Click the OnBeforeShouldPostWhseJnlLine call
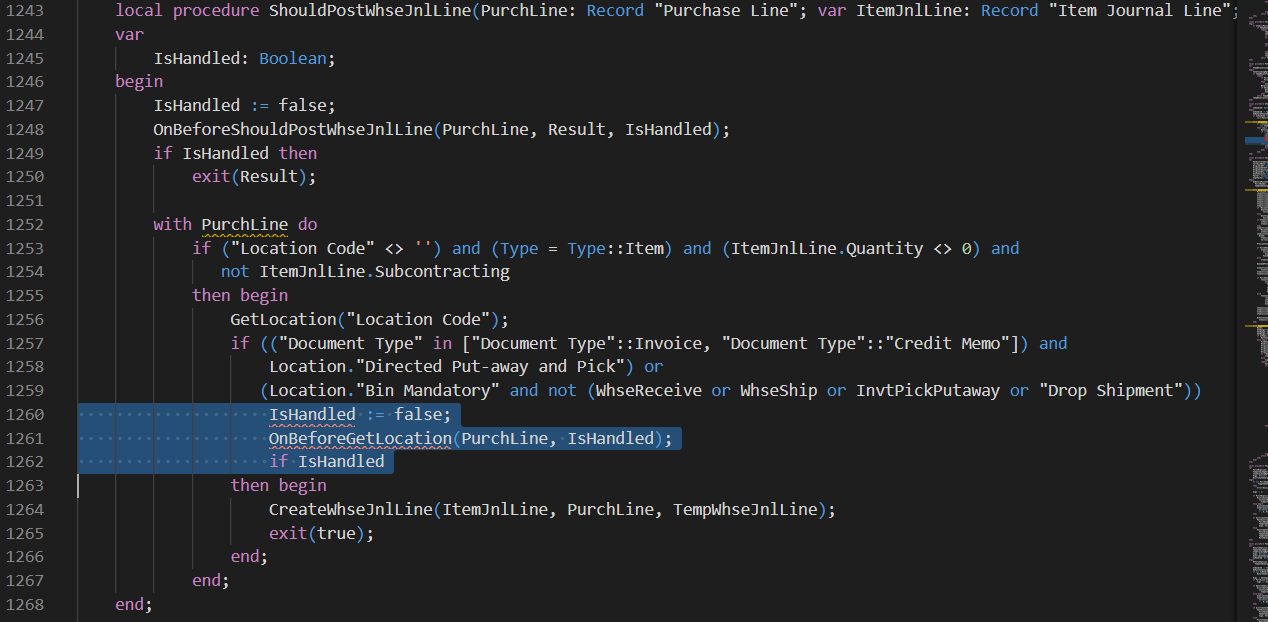 pyautogui.click(x=293, y=130)
